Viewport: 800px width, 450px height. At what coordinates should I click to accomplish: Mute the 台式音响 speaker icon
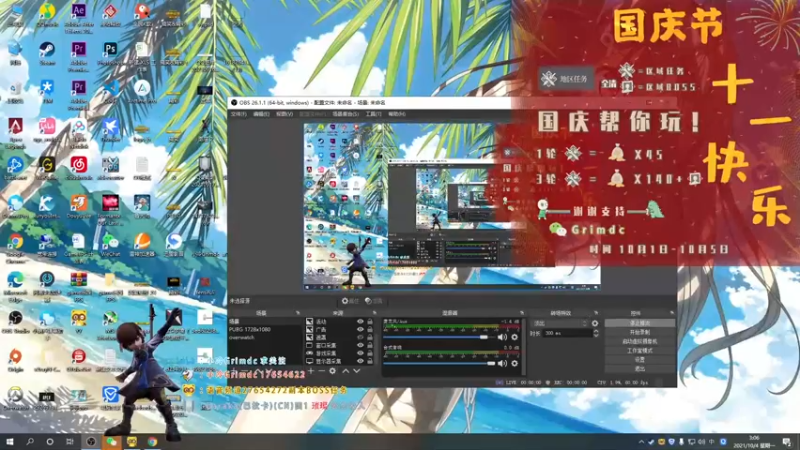pos(502,363)
